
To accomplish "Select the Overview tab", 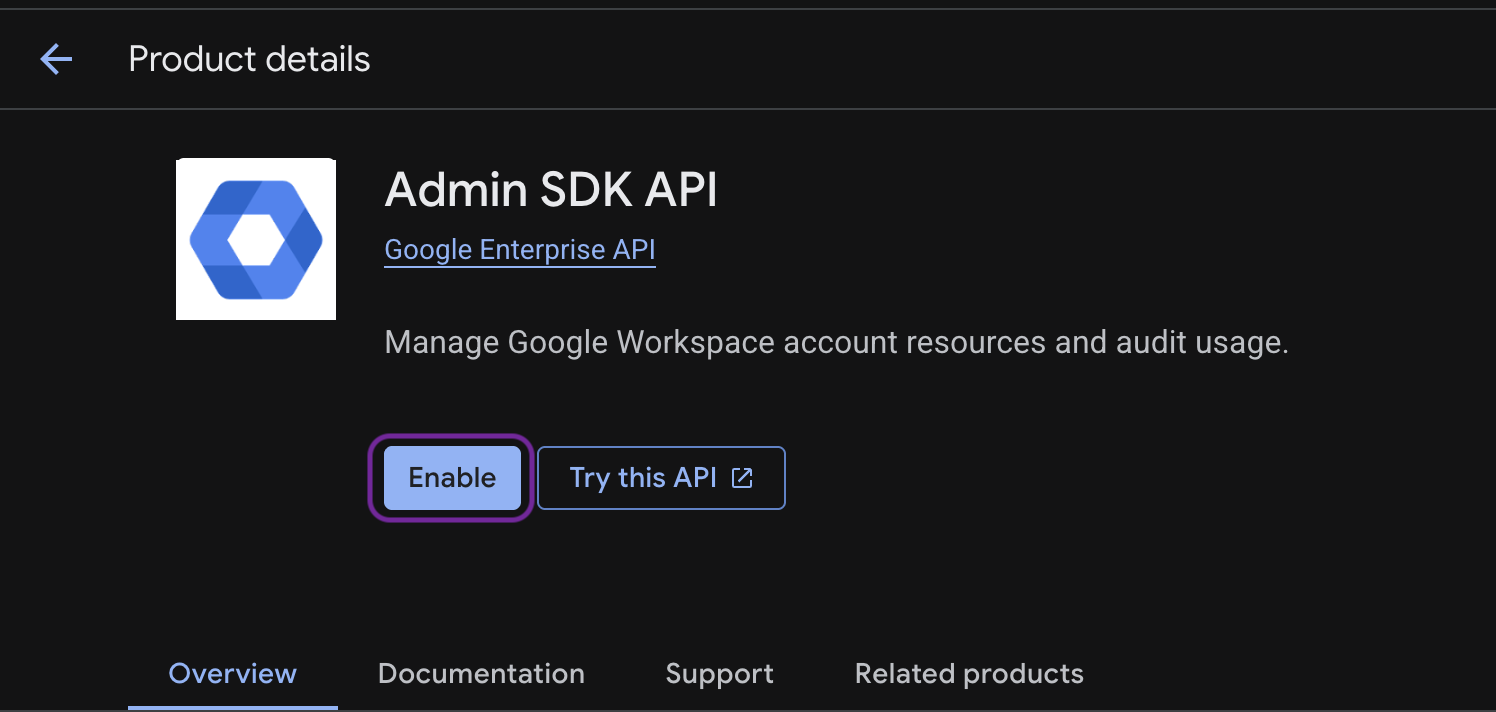I will (x=233, y=674).
